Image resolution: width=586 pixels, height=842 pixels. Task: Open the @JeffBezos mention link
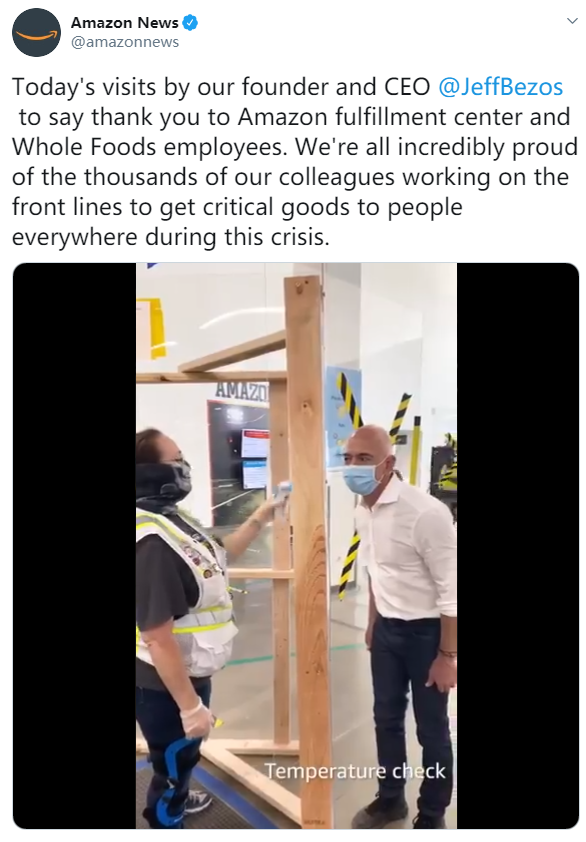point(501,87)
